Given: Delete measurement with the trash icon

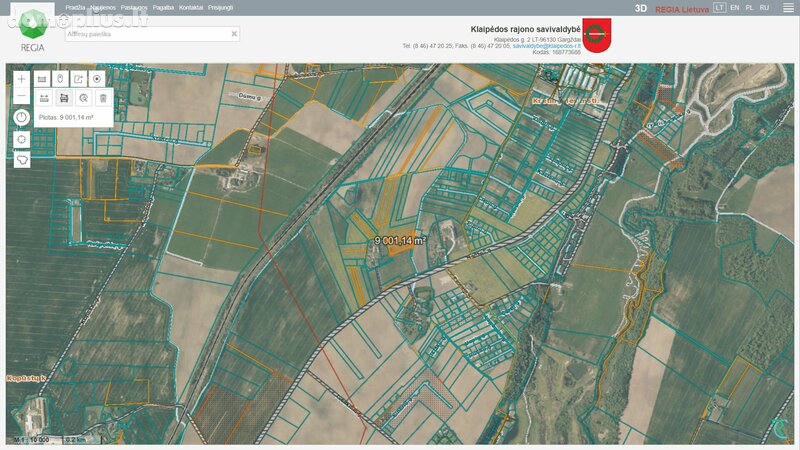Looking at the screenshot, I should click(103, 98).
